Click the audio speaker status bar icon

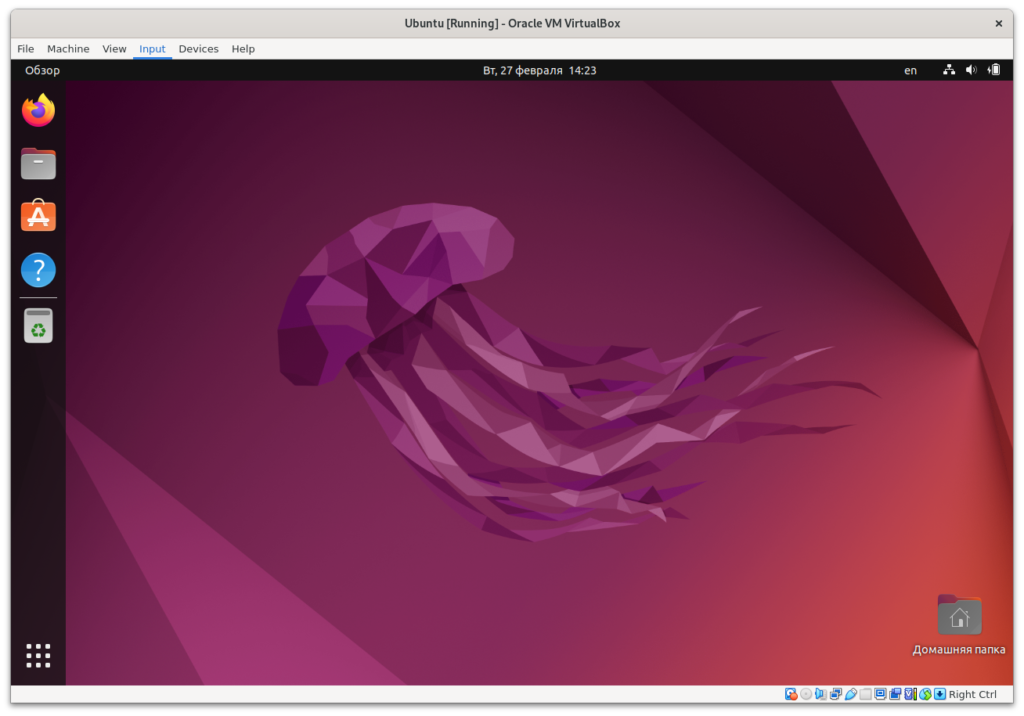pos(821,694)
